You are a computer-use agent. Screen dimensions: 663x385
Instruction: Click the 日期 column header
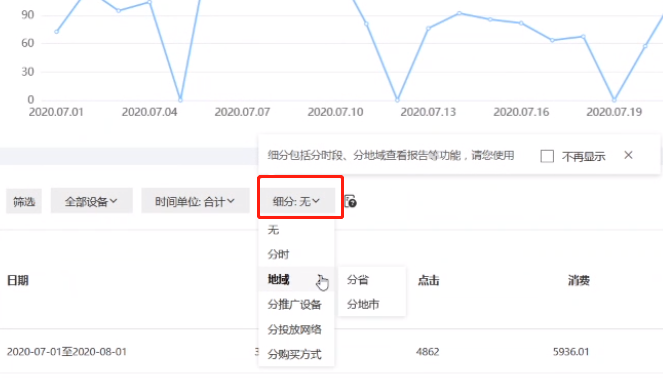click(x=18, y=280)
